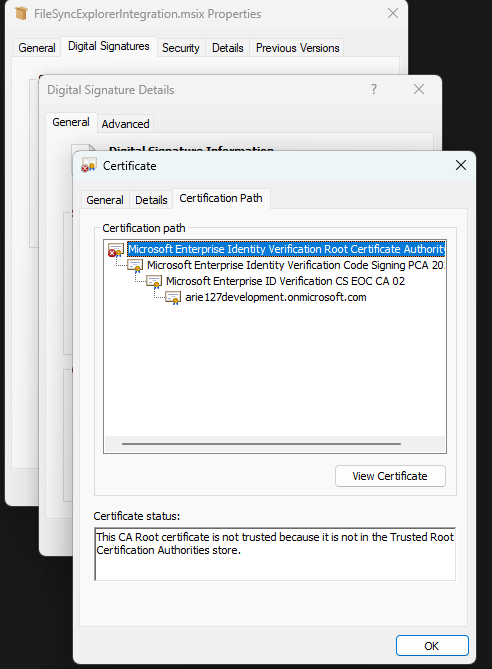Open the General tab in the Certificate dialog
492x669 pixels.
coord(105,200)
